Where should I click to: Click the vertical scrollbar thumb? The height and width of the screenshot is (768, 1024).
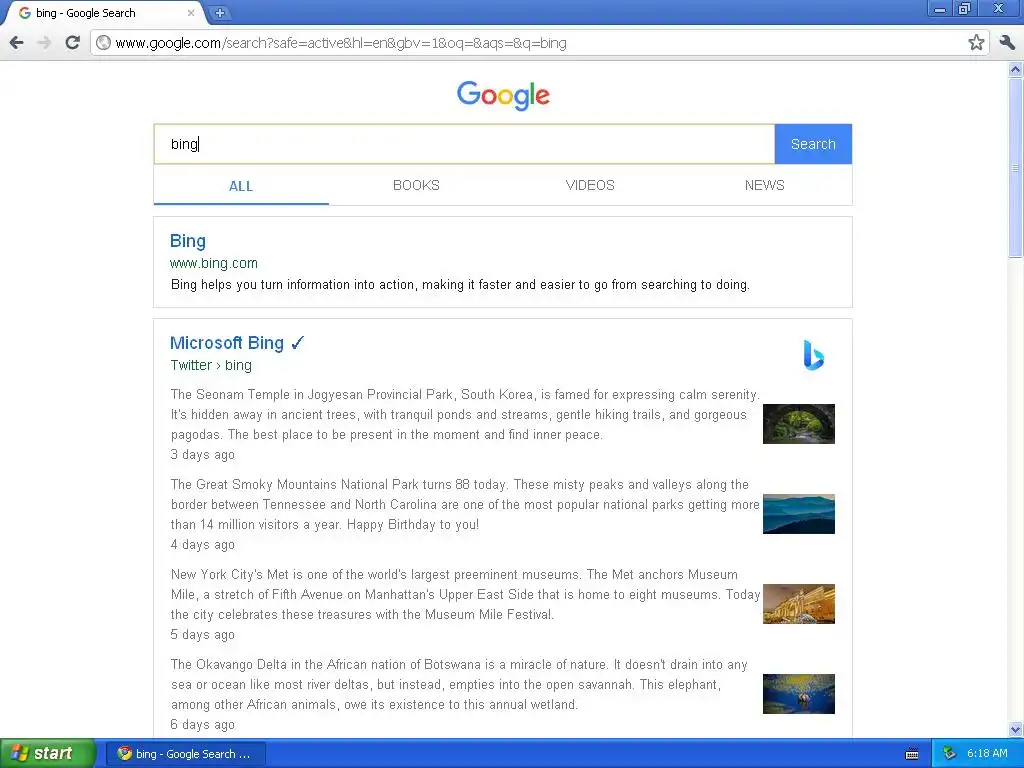pos(1016,167)
